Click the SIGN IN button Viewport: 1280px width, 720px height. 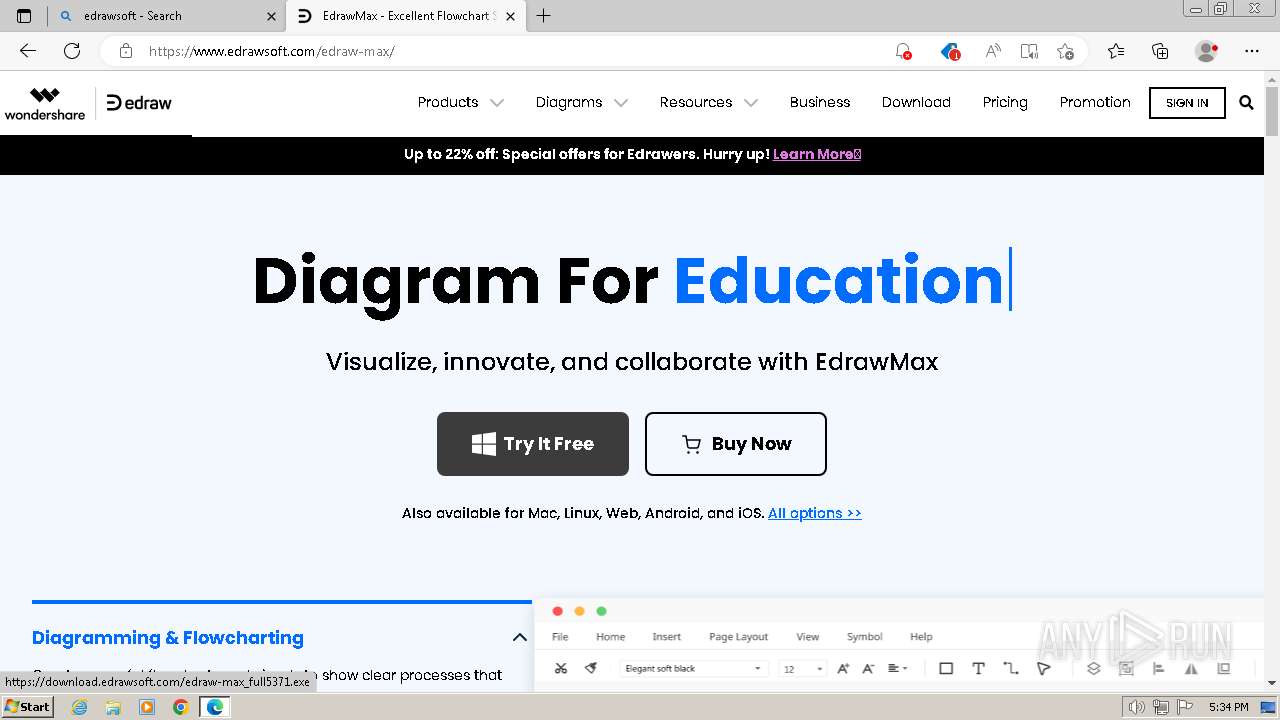pyautogui.click(x=1187, y=102)
